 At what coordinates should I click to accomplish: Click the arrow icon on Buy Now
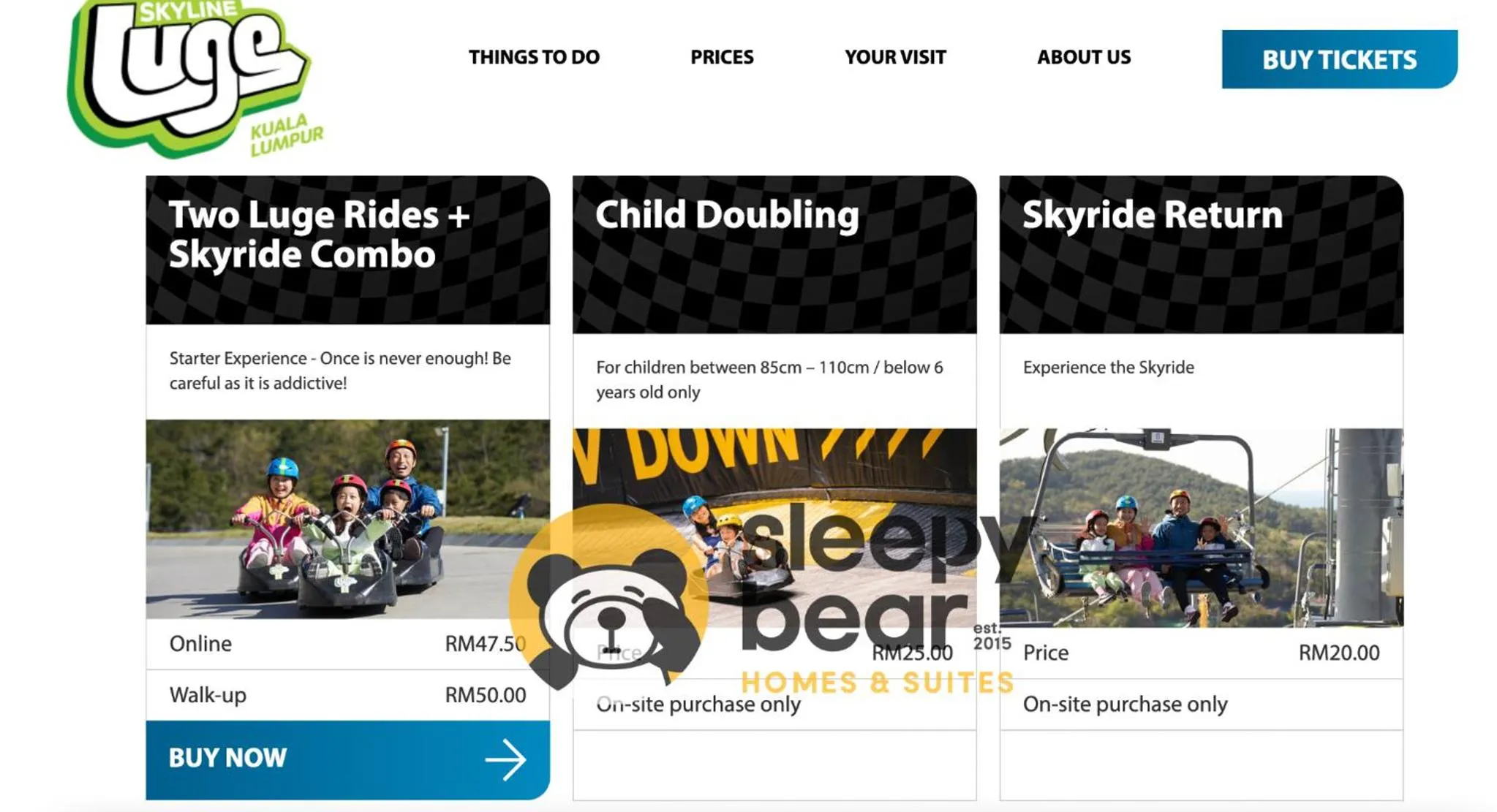coord(505,759)
